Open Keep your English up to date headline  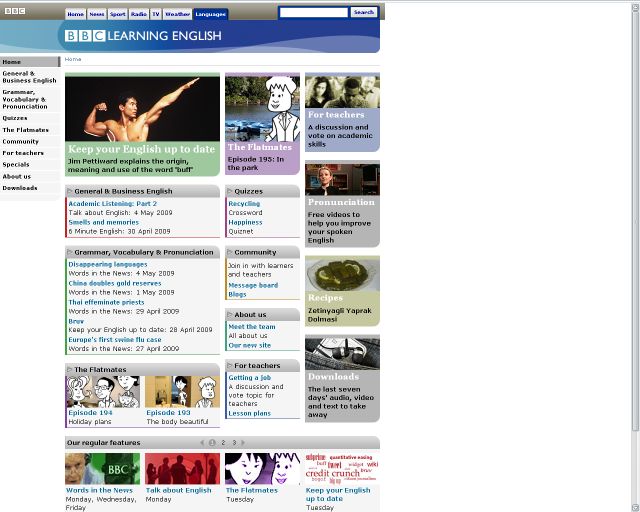[141, 149]
